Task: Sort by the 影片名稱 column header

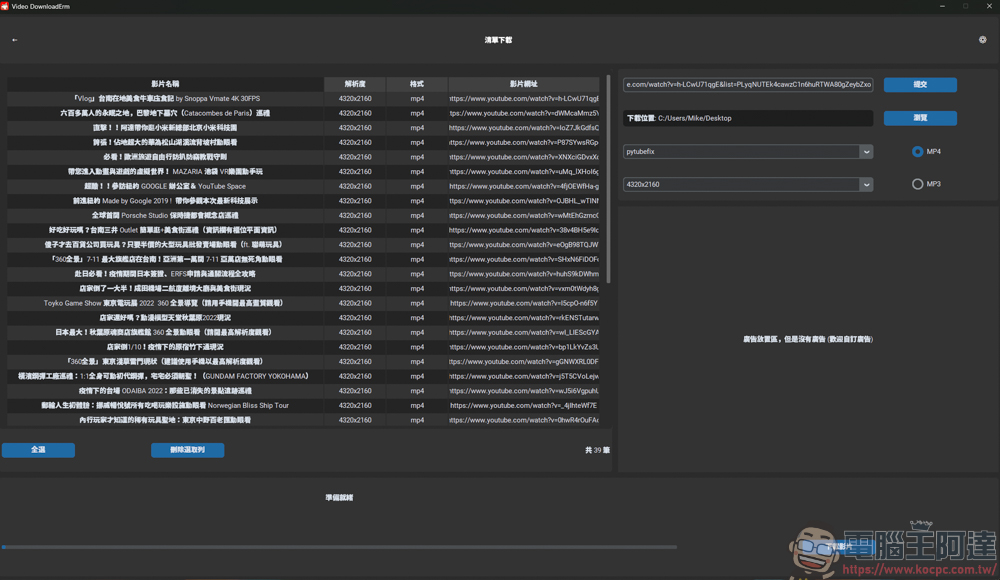Action: click(x=165, y=84)
